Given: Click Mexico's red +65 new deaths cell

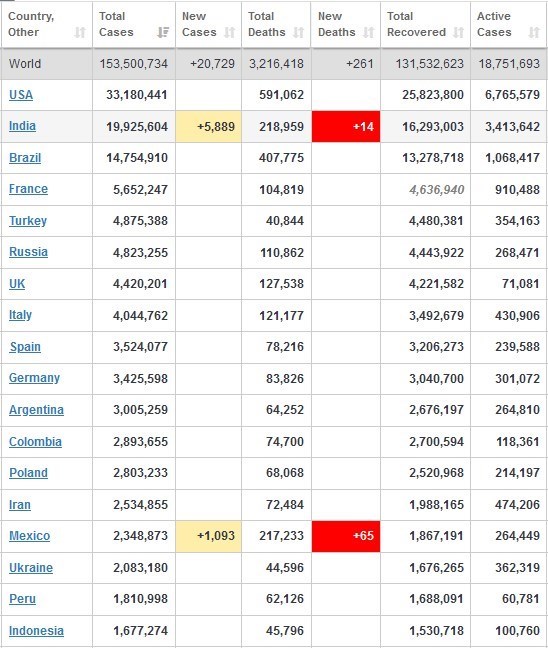Looking at the screenshot, I should [346, 536].
